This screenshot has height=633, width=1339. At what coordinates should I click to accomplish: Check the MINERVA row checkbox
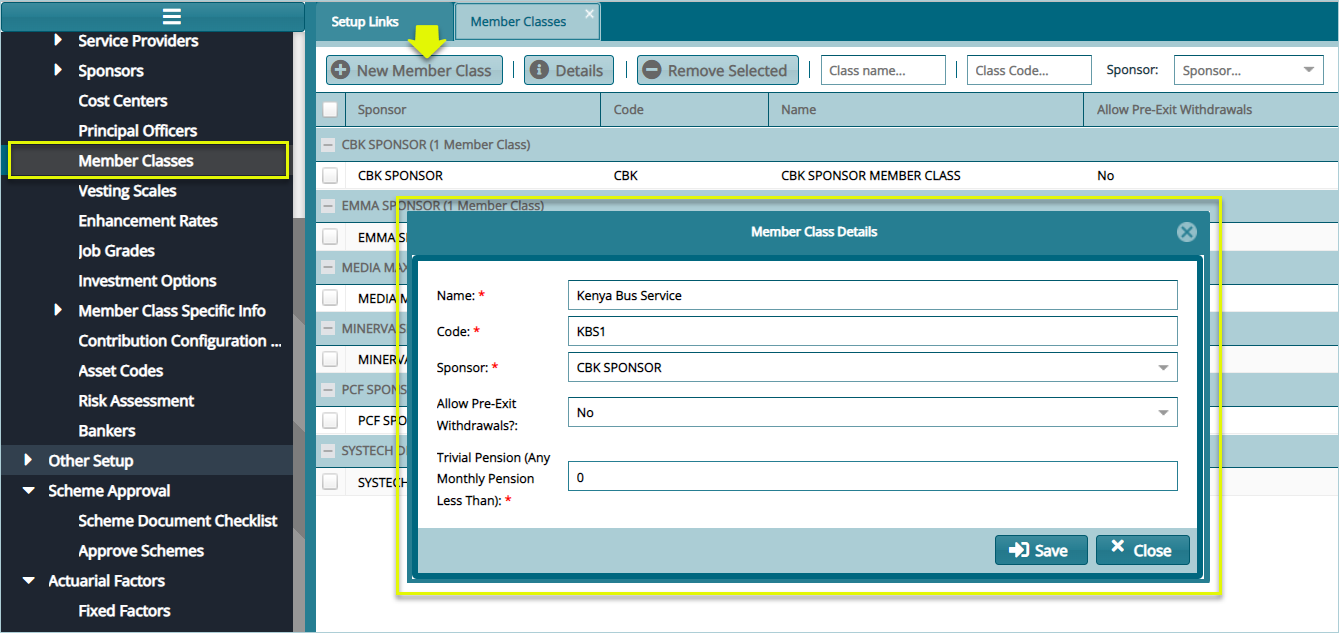click(330, 359)
